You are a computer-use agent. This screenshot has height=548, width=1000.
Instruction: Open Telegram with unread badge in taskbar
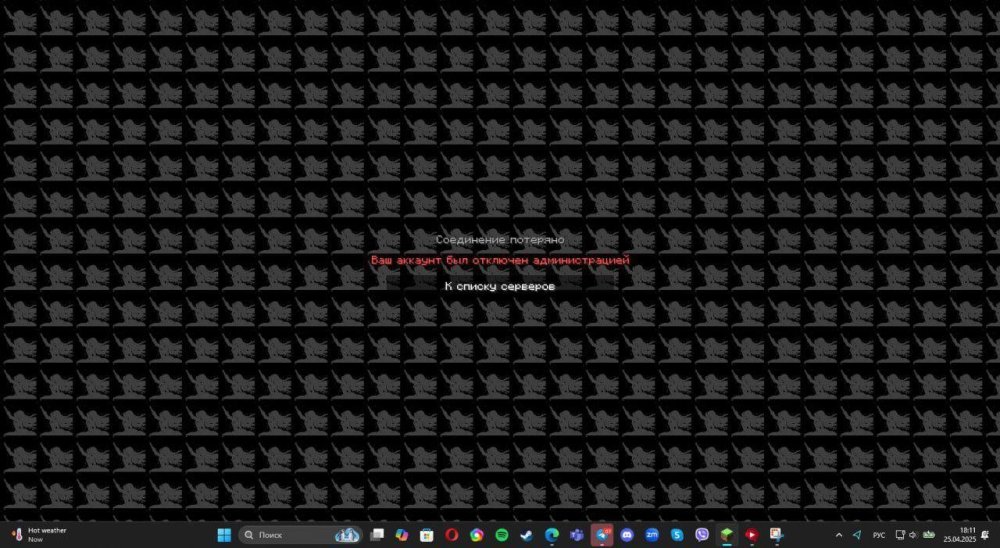pyautogui.click(x=602, y=535)
